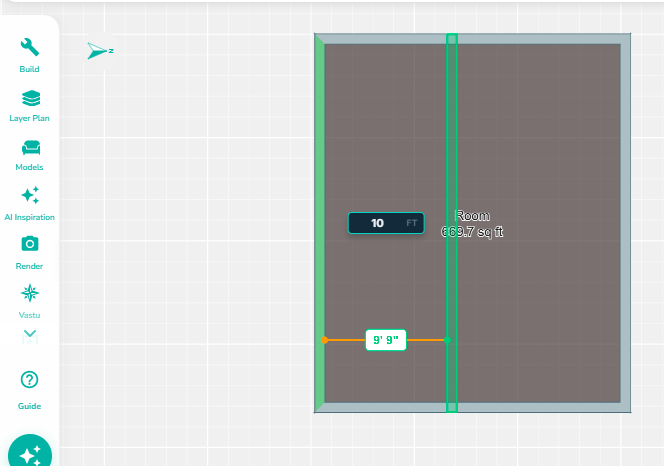Image resolution: width=664 pixels, height=468 pixels.
Task: Open the Layer Plan stack icon
Action: pyautogui.click(x=30, y=98)
